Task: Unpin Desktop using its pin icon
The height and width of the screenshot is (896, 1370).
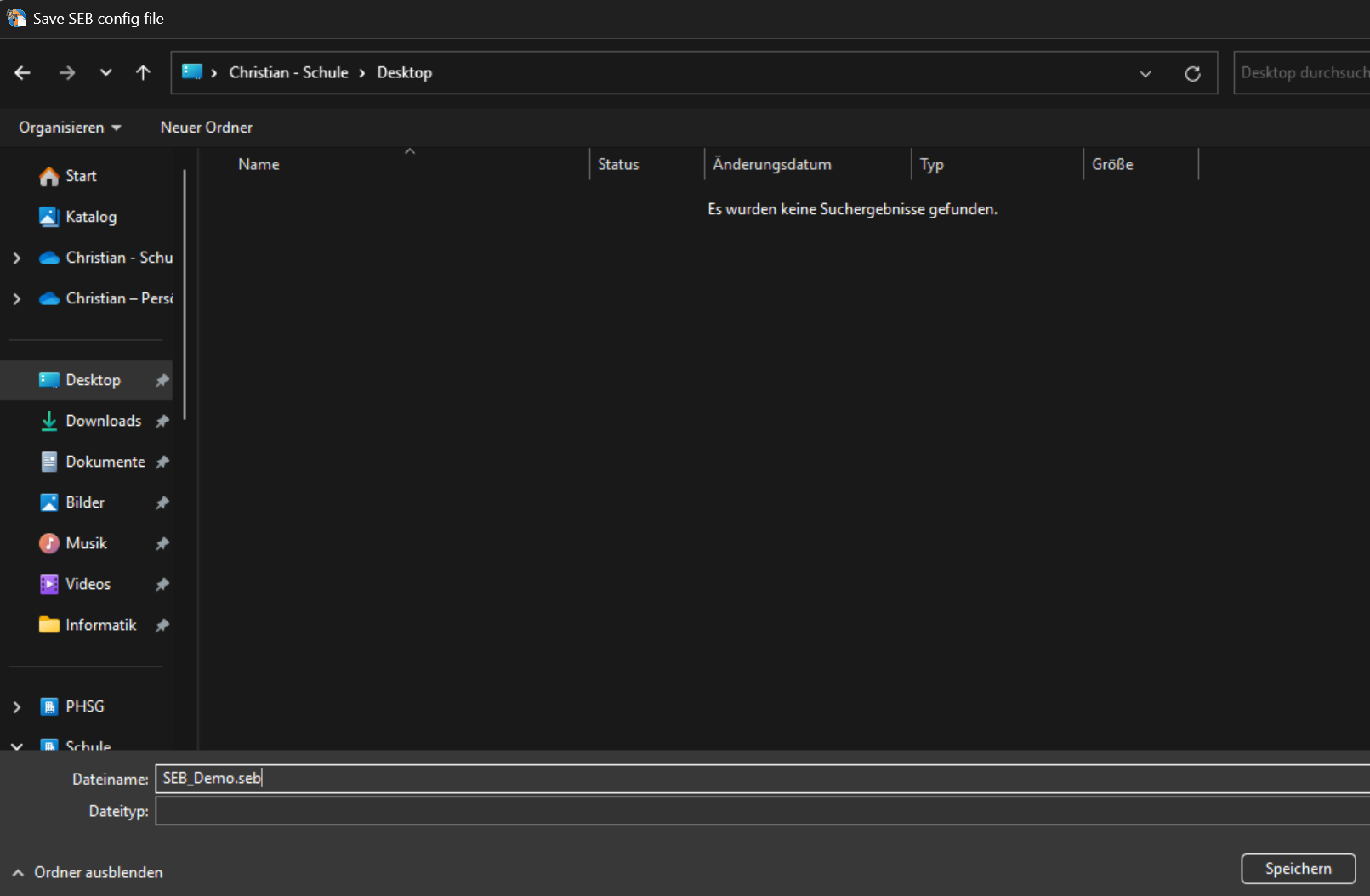Action: pos(162,380)
